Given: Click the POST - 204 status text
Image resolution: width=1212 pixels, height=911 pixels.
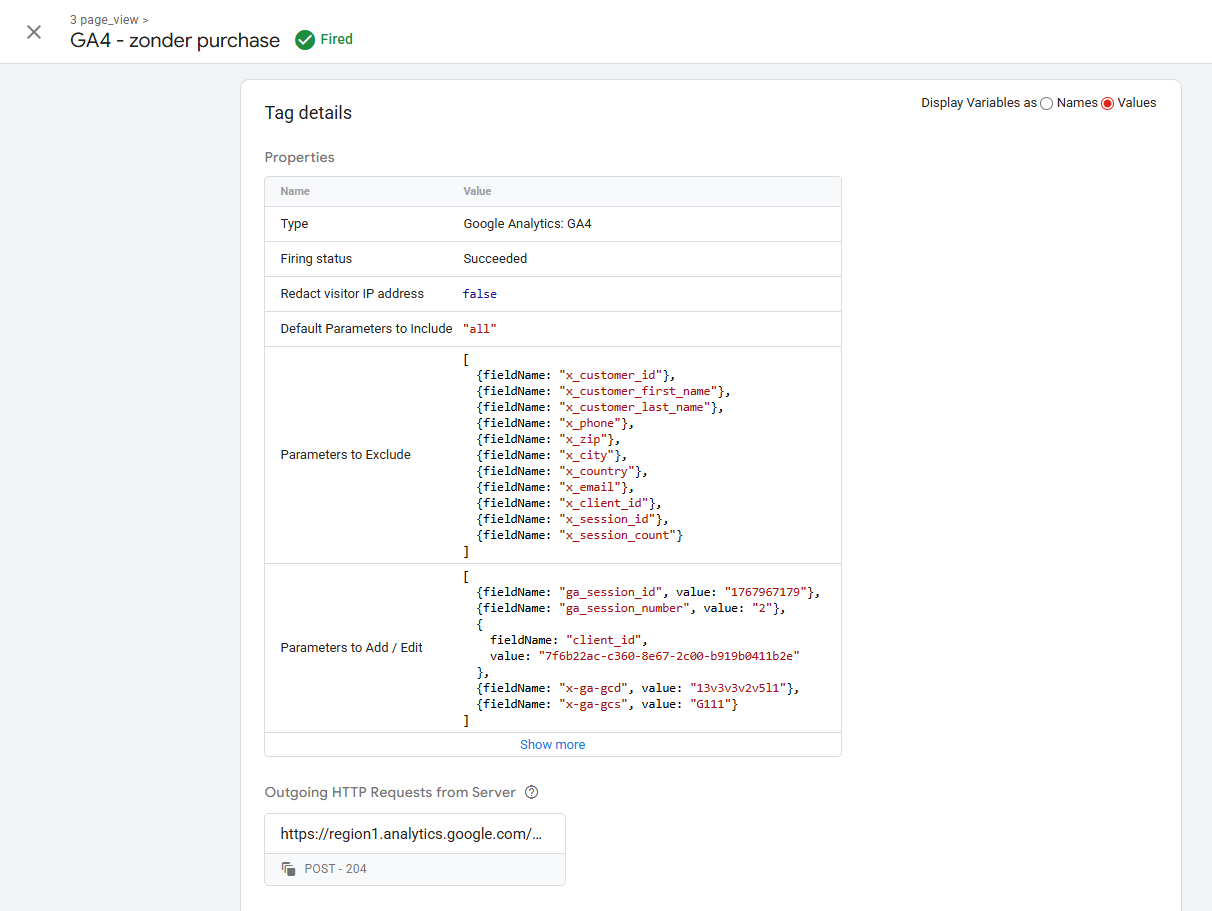Looking at the screenshot, I should point(335,869).
